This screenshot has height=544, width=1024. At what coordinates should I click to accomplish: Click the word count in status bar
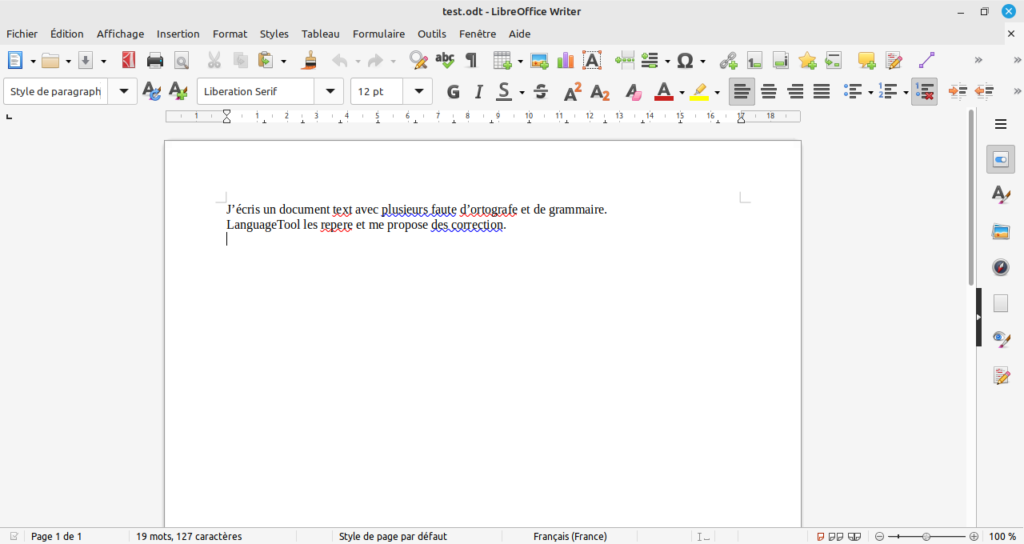coord(189,536)
